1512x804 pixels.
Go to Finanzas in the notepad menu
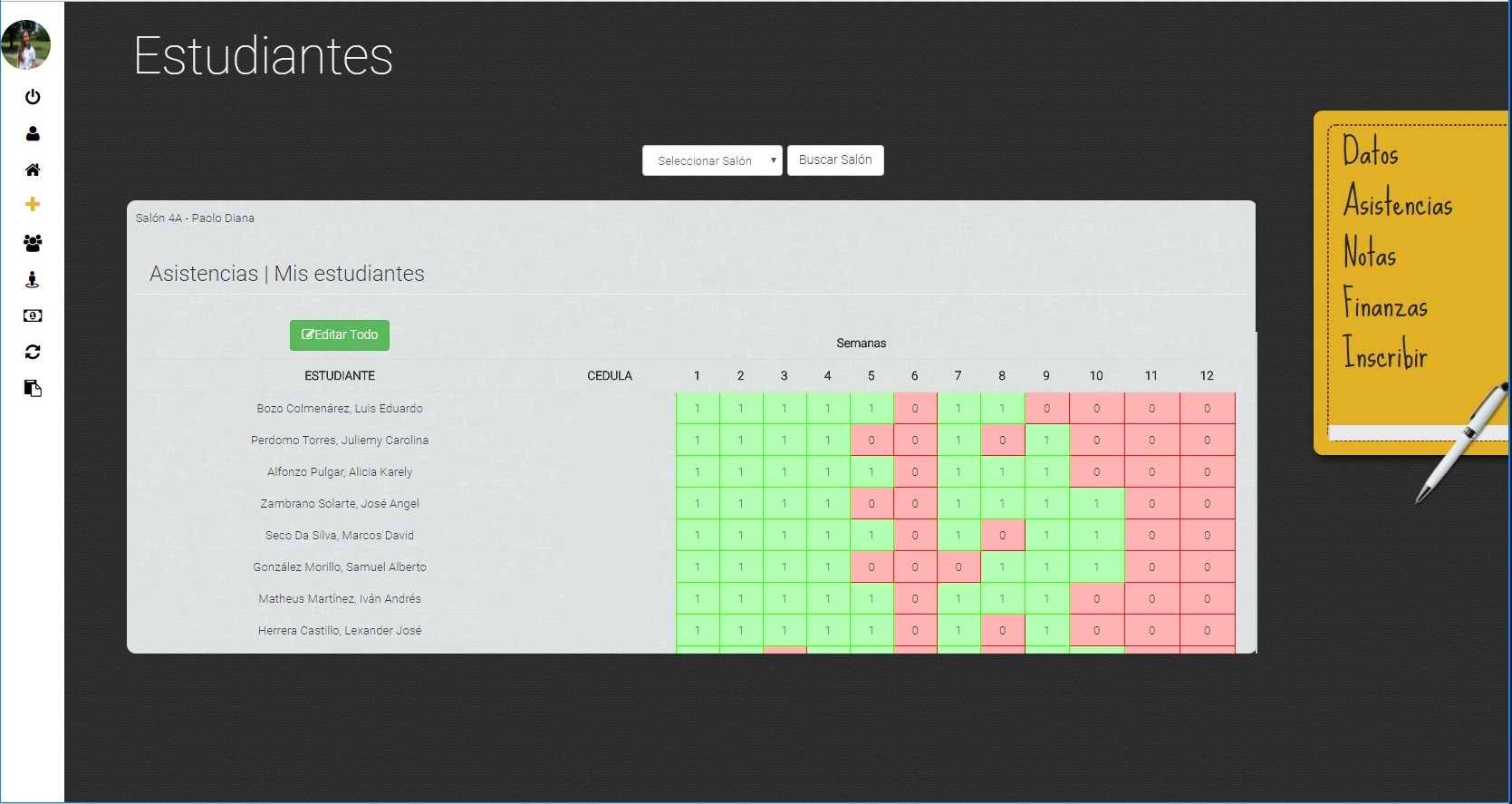point(1385,302)
